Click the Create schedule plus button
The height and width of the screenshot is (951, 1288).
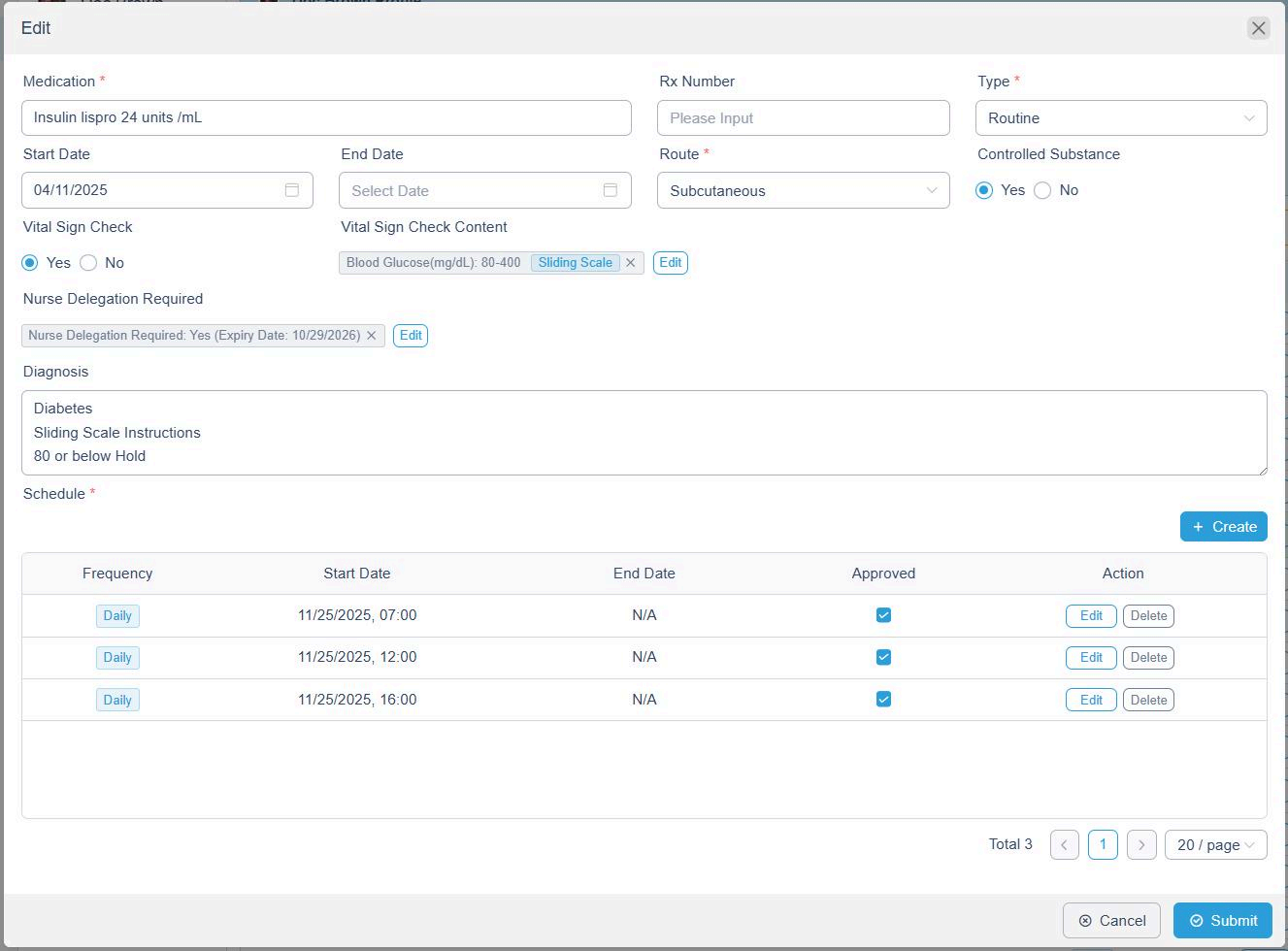[1223, 527]
